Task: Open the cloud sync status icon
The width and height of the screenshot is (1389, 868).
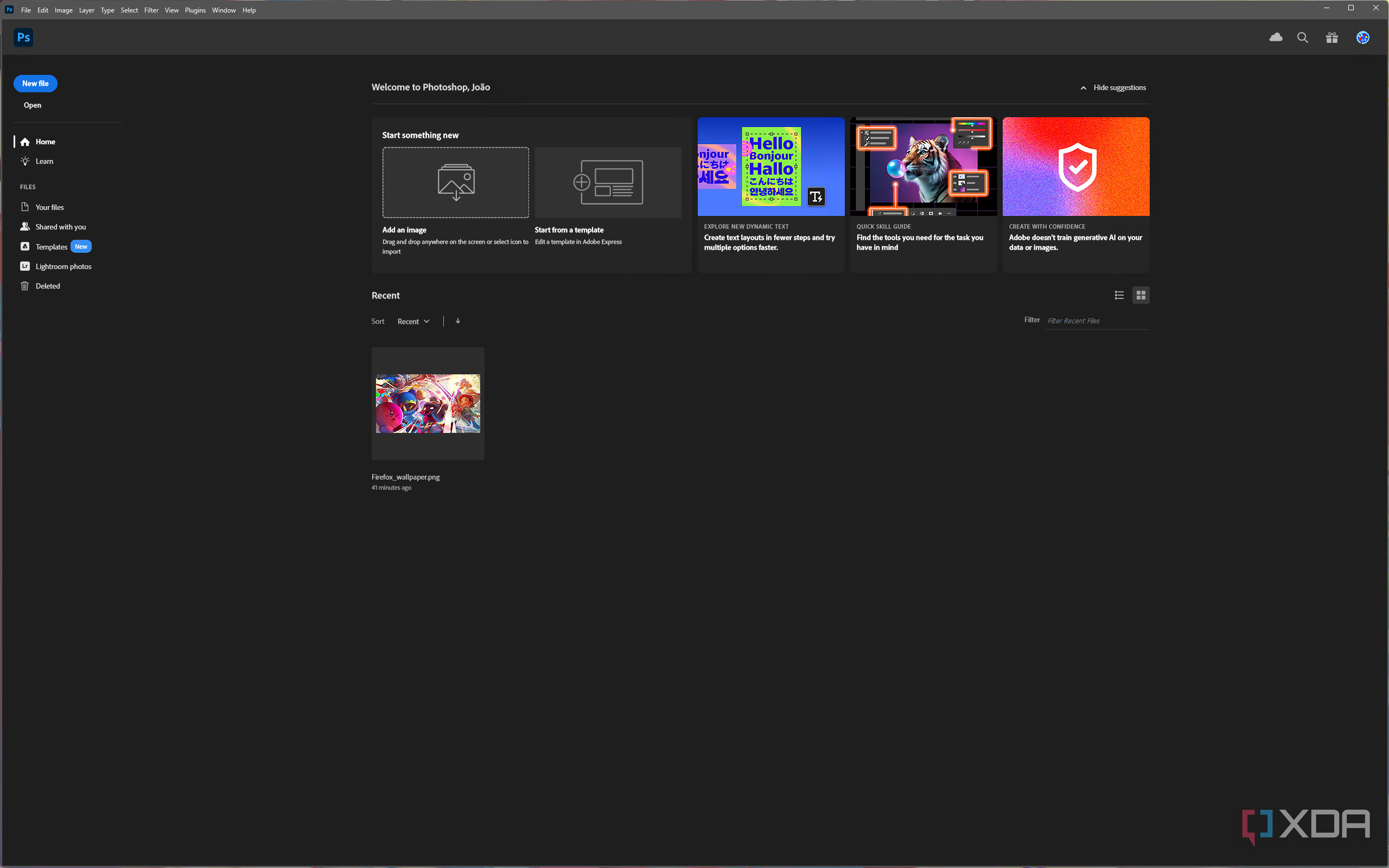Action: [1276, 37]
